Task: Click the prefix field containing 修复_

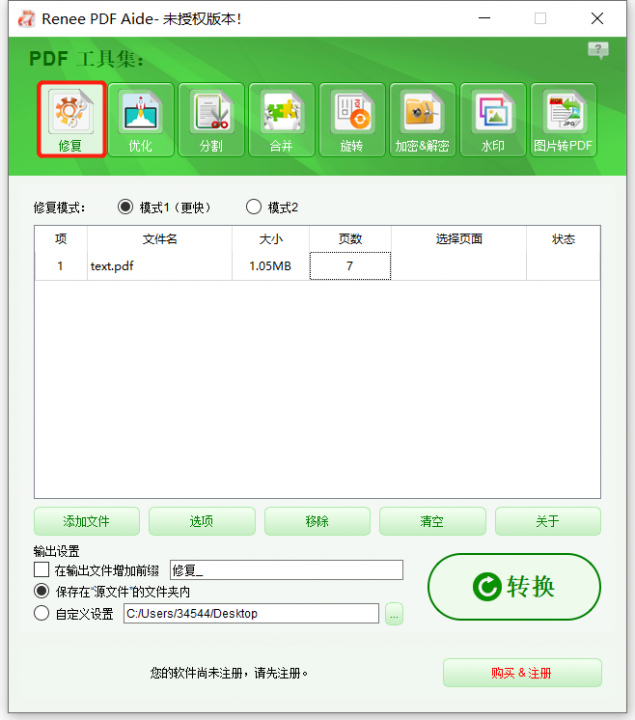Action: (x=287, y=570)
